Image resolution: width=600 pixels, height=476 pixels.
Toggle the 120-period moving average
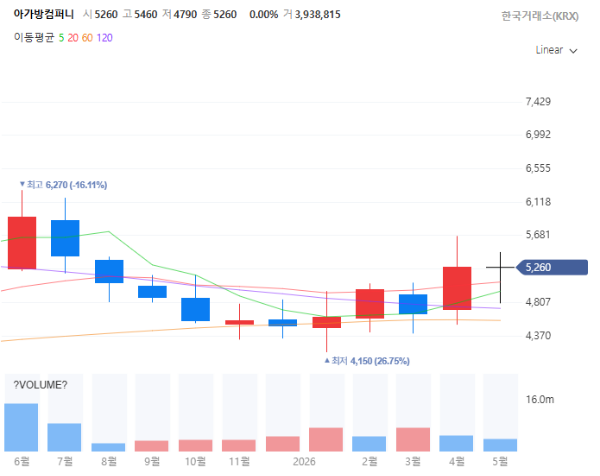(104, 38)
